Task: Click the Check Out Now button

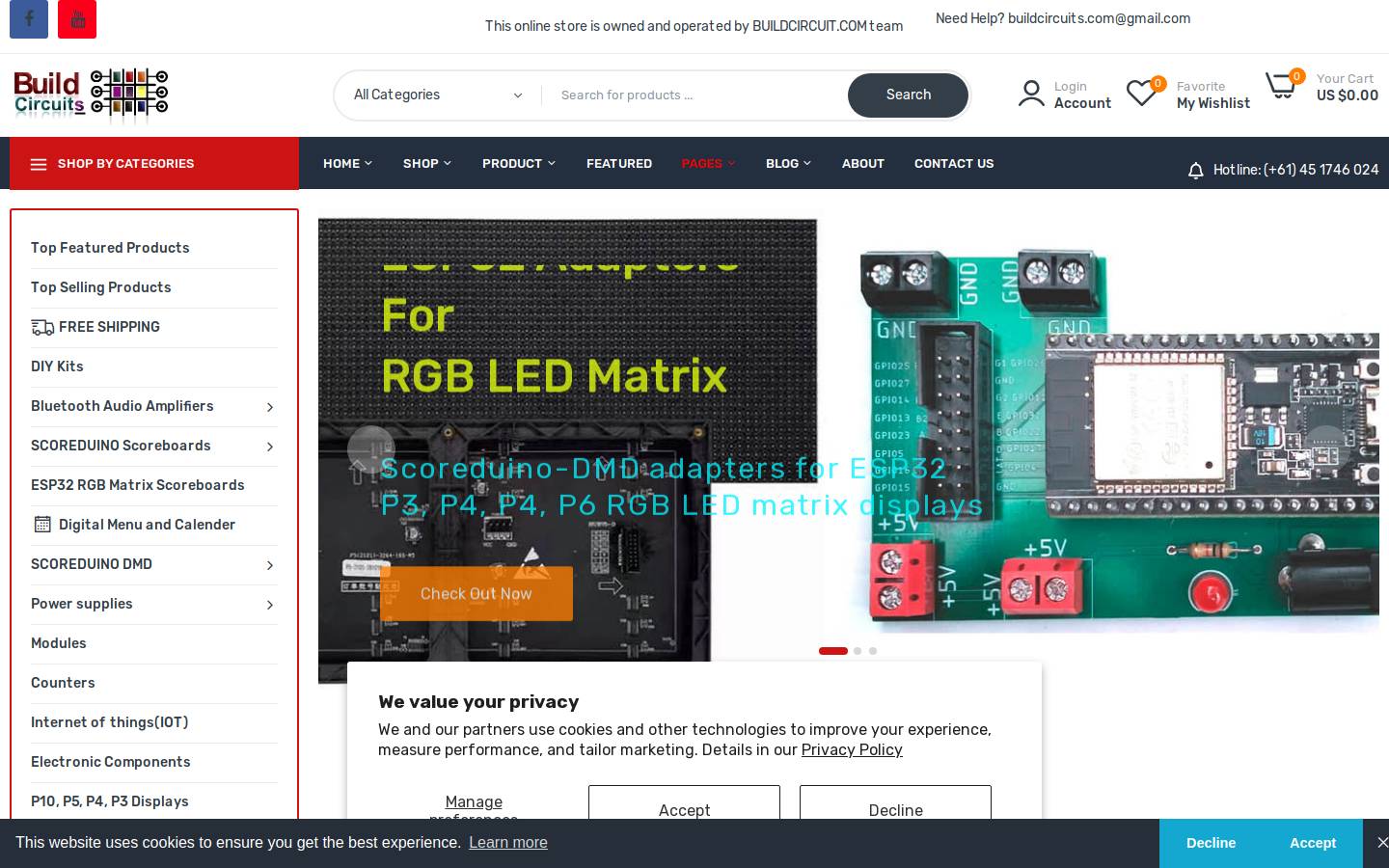Action: (x=477, y=593)
